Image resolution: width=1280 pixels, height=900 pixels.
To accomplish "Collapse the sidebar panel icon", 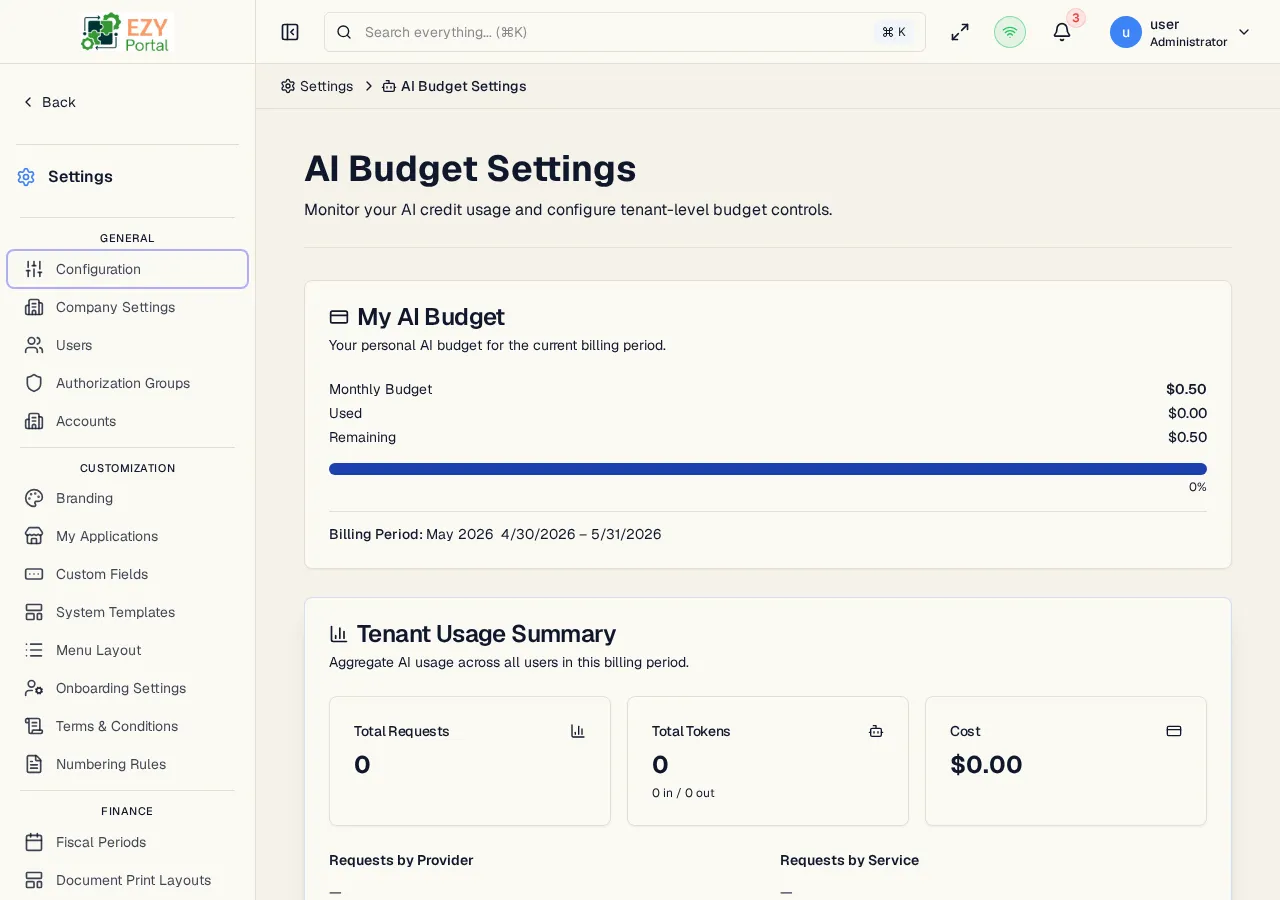I will tap(290, 32).
